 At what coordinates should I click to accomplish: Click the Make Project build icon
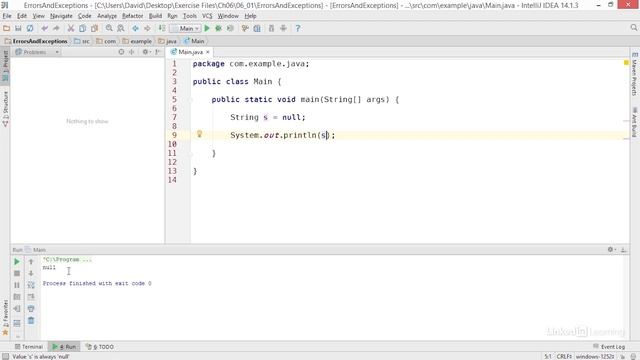click(x=162, y=28)
